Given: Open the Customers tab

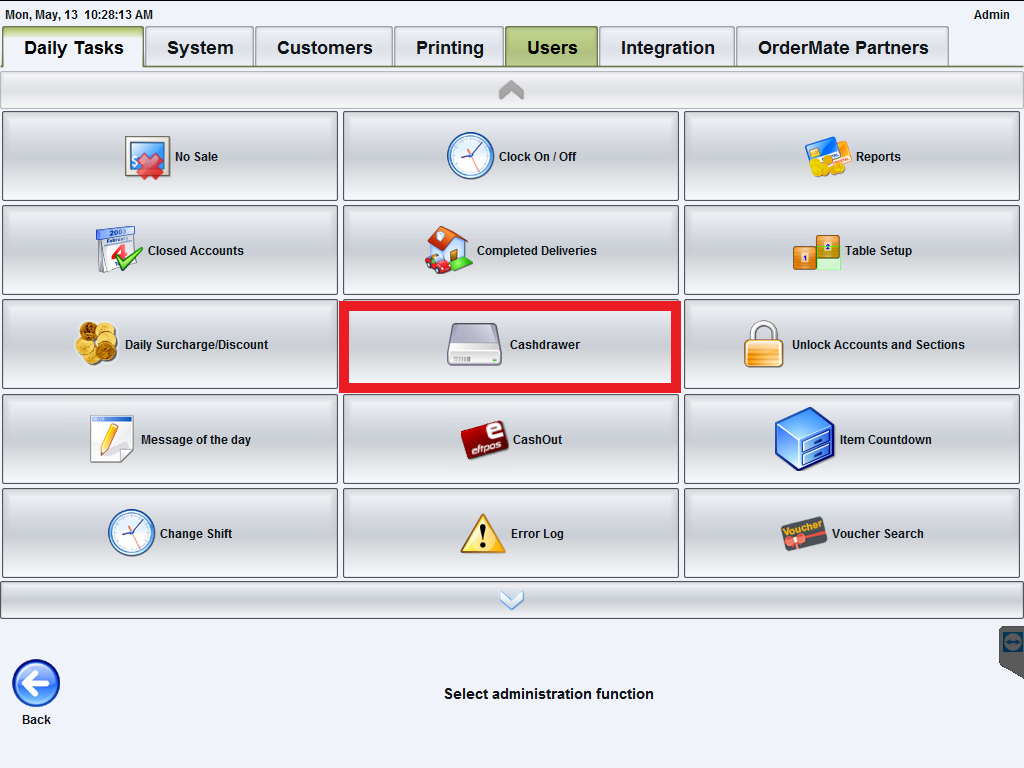Looking at the screenshot, I should coord(325,47).
